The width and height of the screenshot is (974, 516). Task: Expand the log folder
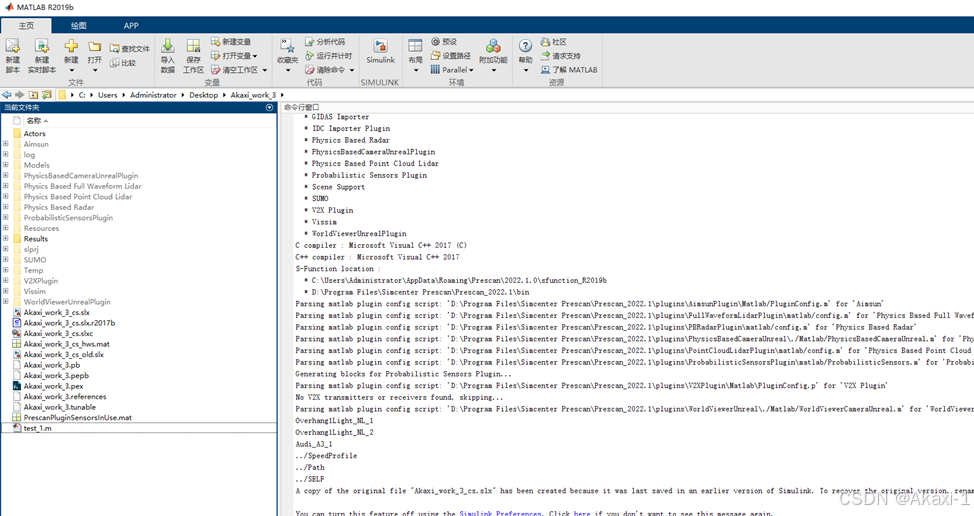coord(6,155)
